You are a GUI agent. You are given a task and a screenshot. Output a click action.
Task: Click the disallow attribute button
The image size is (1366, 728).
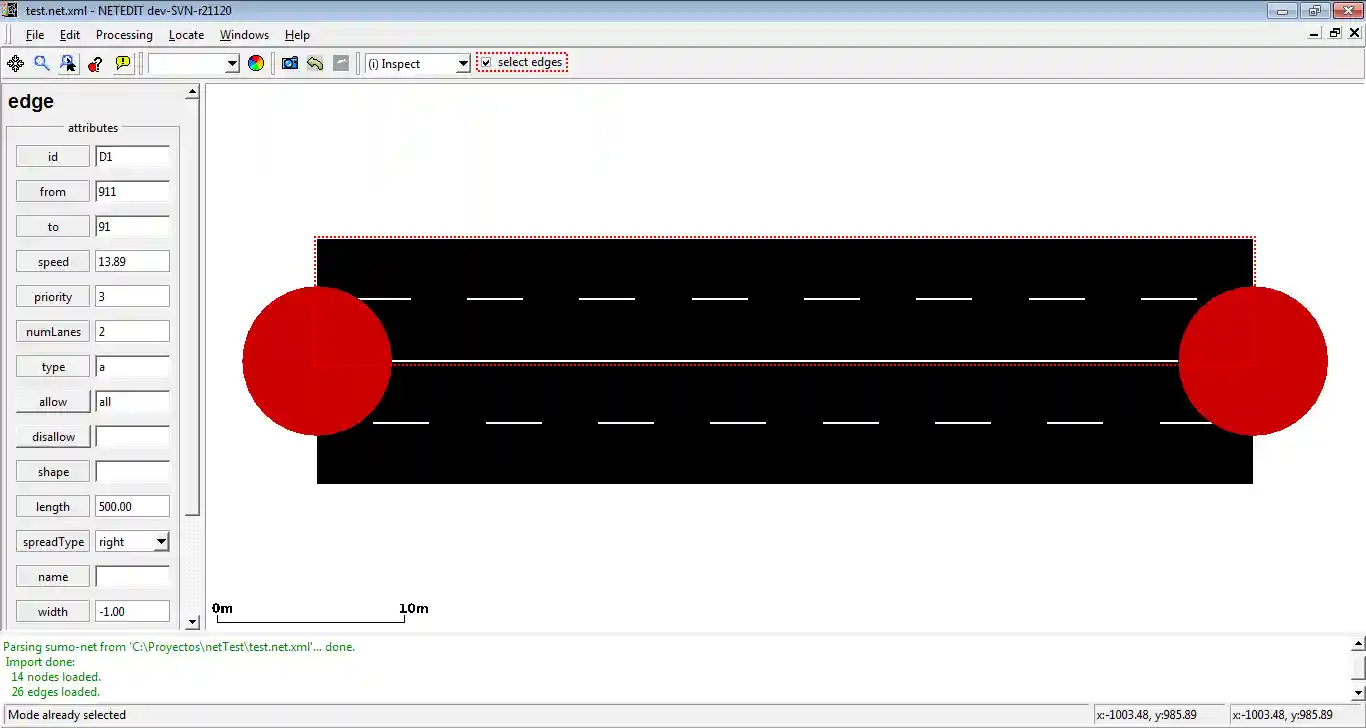pos(53,436)
